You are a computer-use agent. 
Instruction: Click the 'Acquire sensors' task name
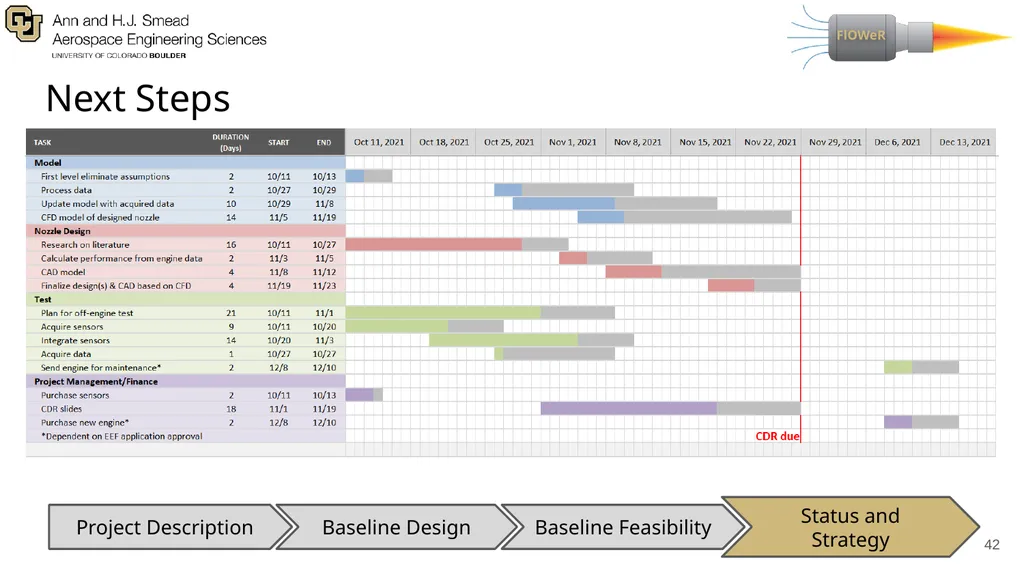pos(72,327)
